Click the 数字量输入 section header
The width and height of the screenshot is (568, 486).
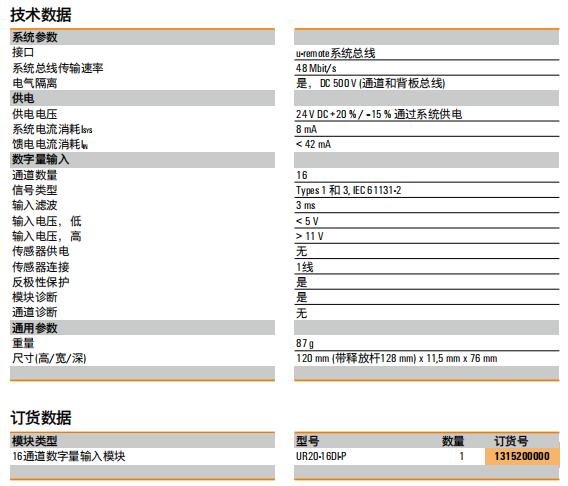(41, 159)
